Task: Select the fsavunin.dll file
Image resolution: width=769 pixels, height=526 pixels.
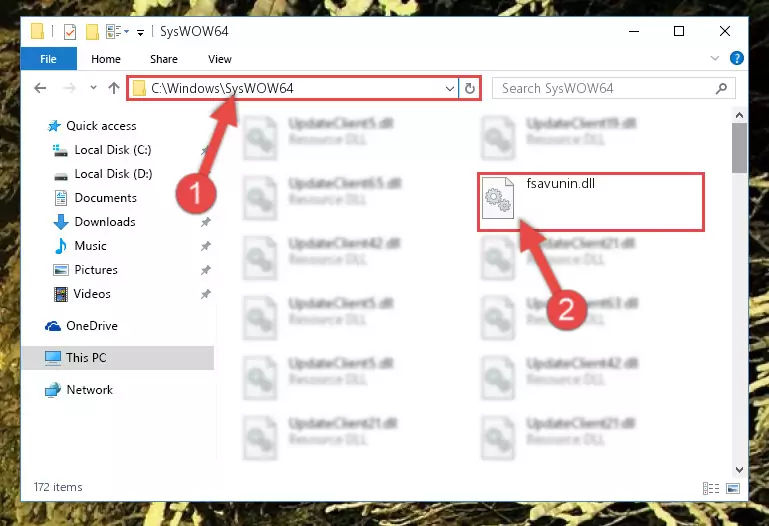Action: (591, 201)
